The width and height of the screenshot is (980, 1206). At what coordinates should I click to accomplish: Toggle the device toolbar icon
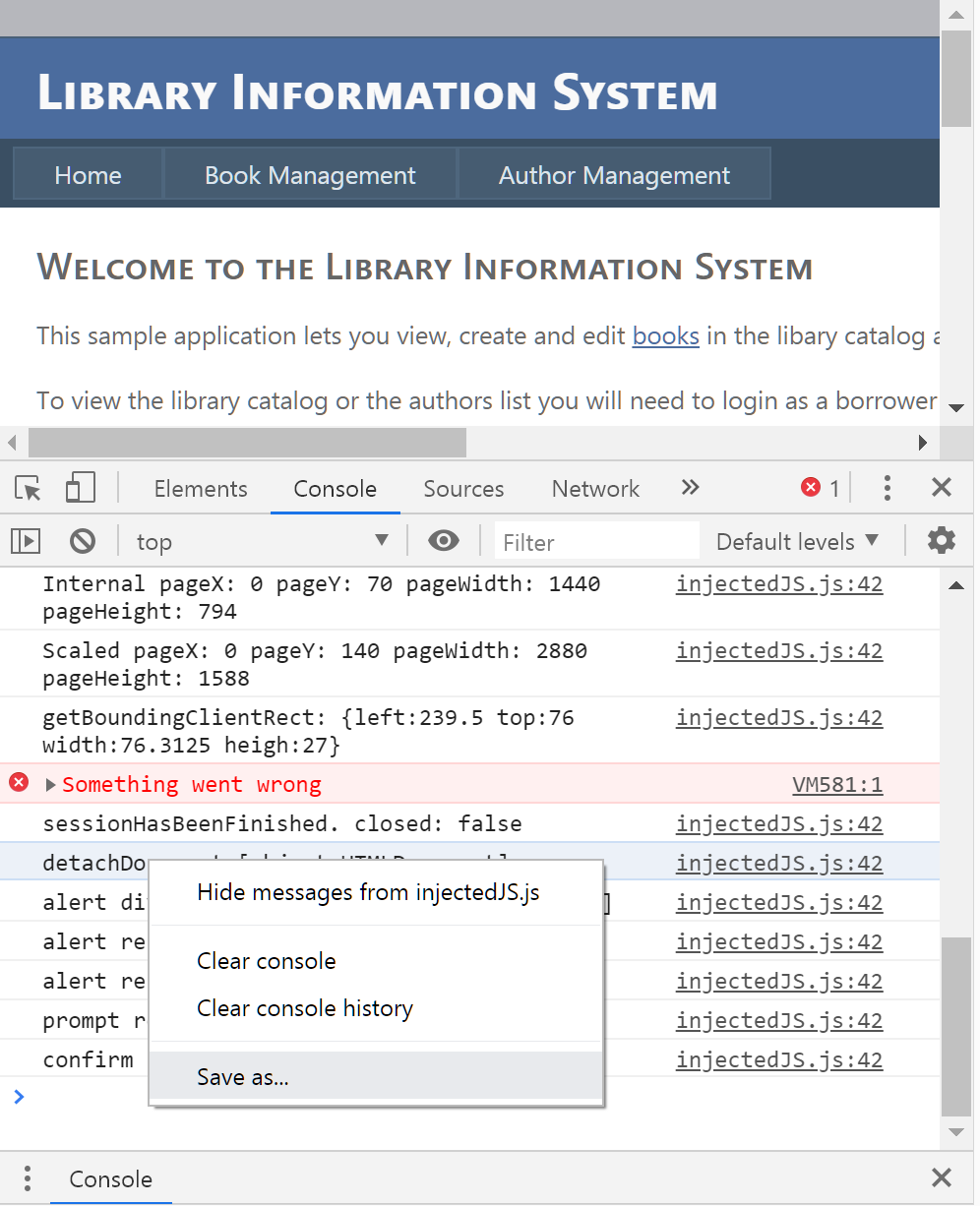(x=80, y=488)
